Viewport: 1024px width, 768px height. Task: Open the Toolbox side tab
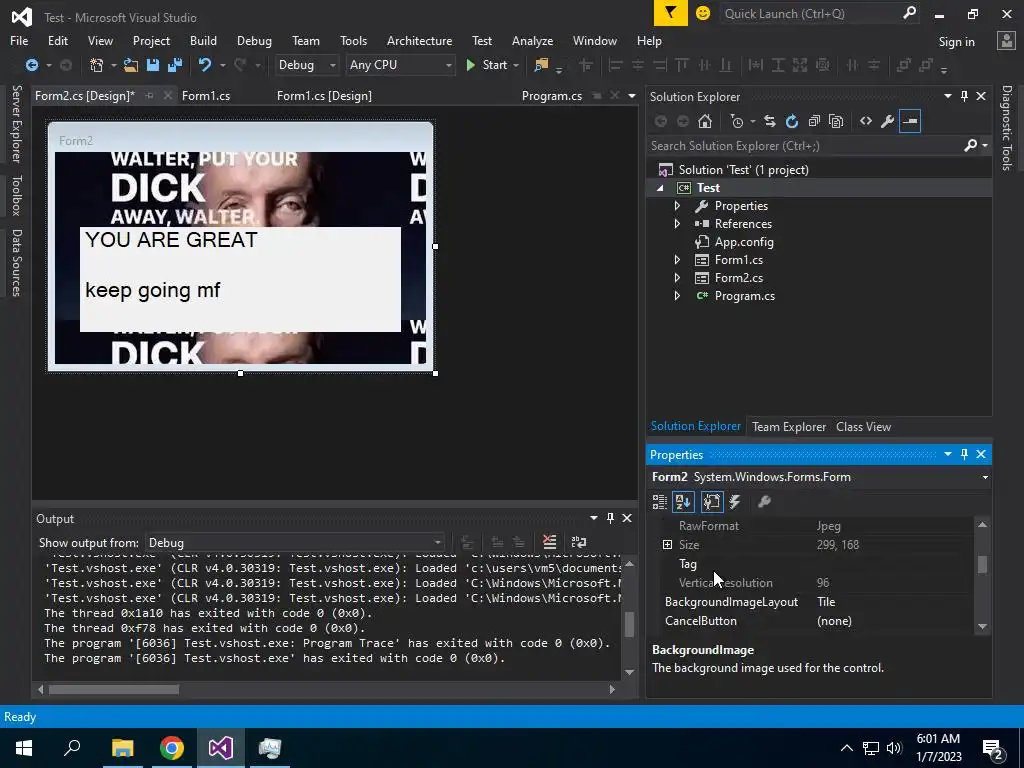16,195
